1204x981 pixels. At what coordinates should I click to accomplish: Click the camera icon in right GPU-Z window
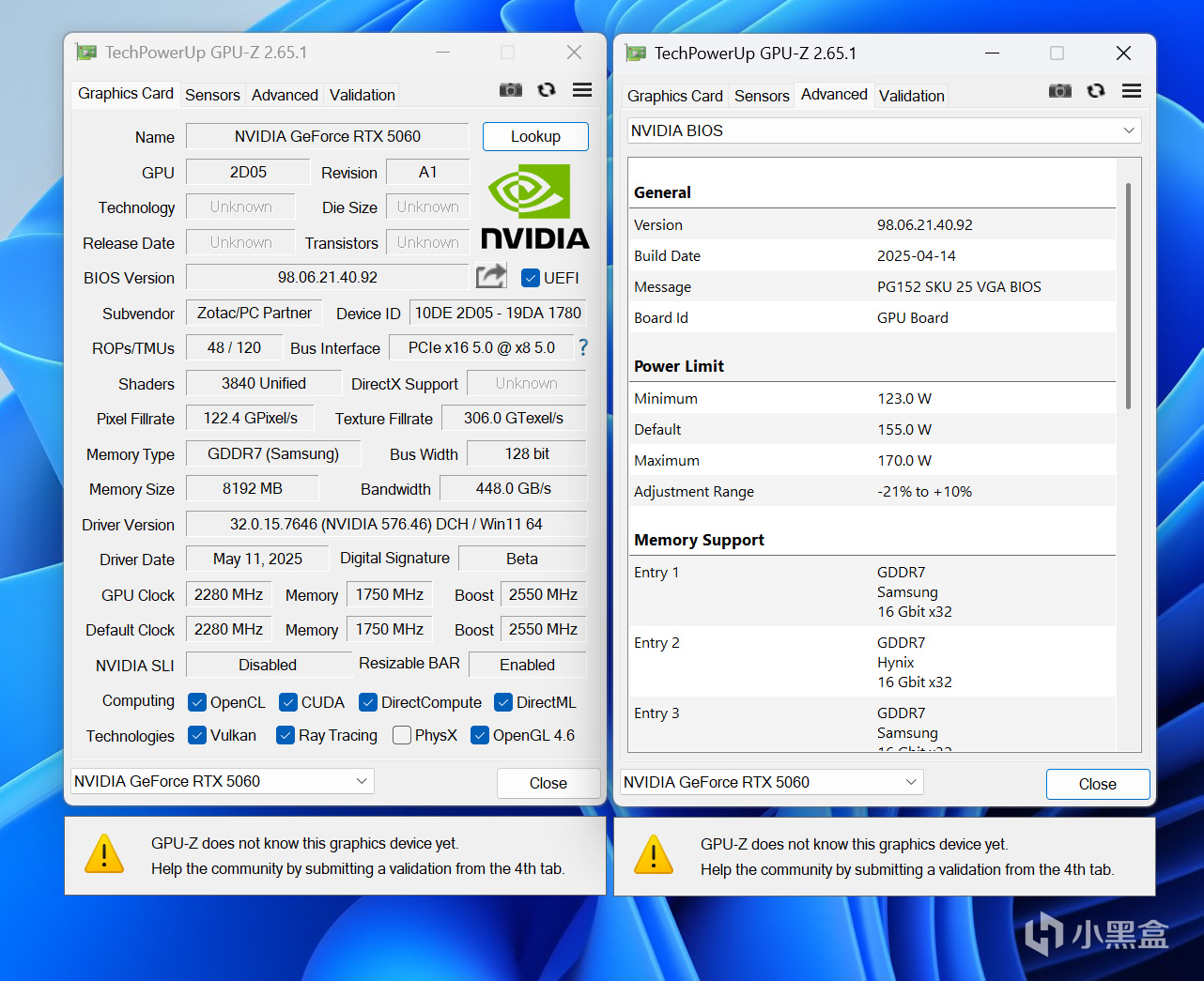pyautogui.click(x=1060, y=90)
